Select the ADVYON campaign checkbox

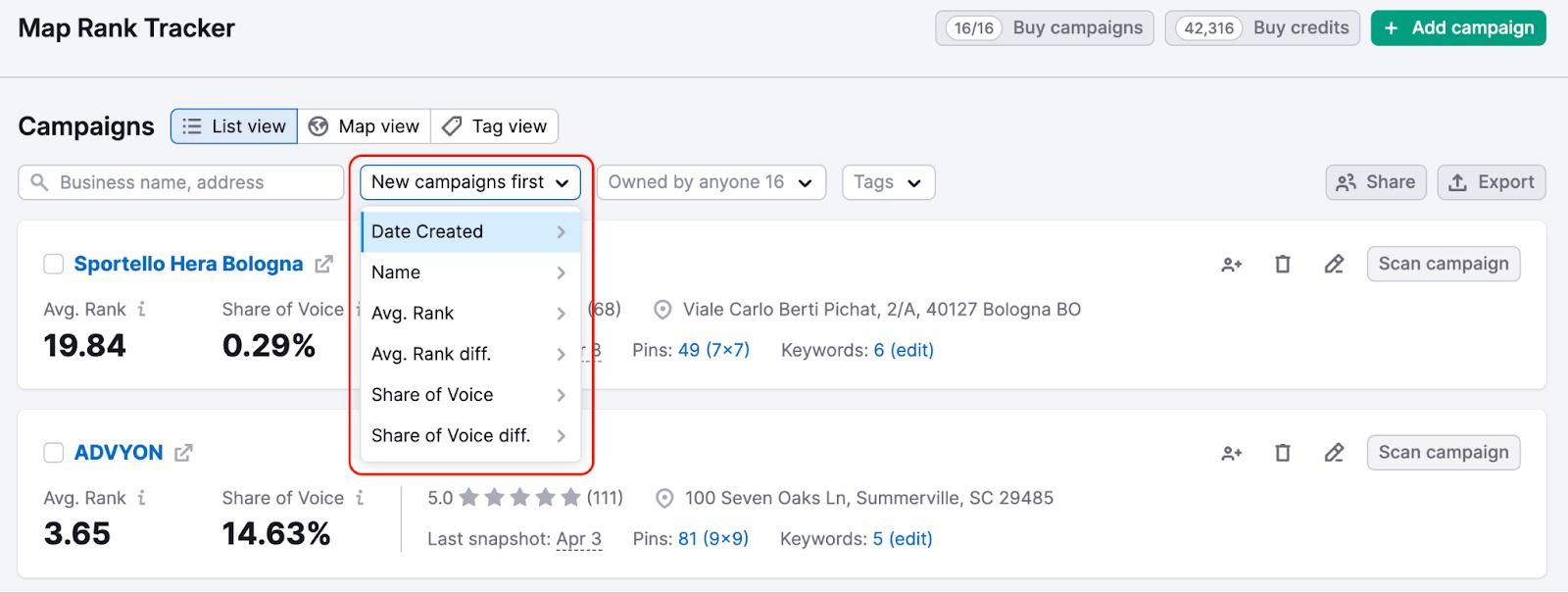54,453
